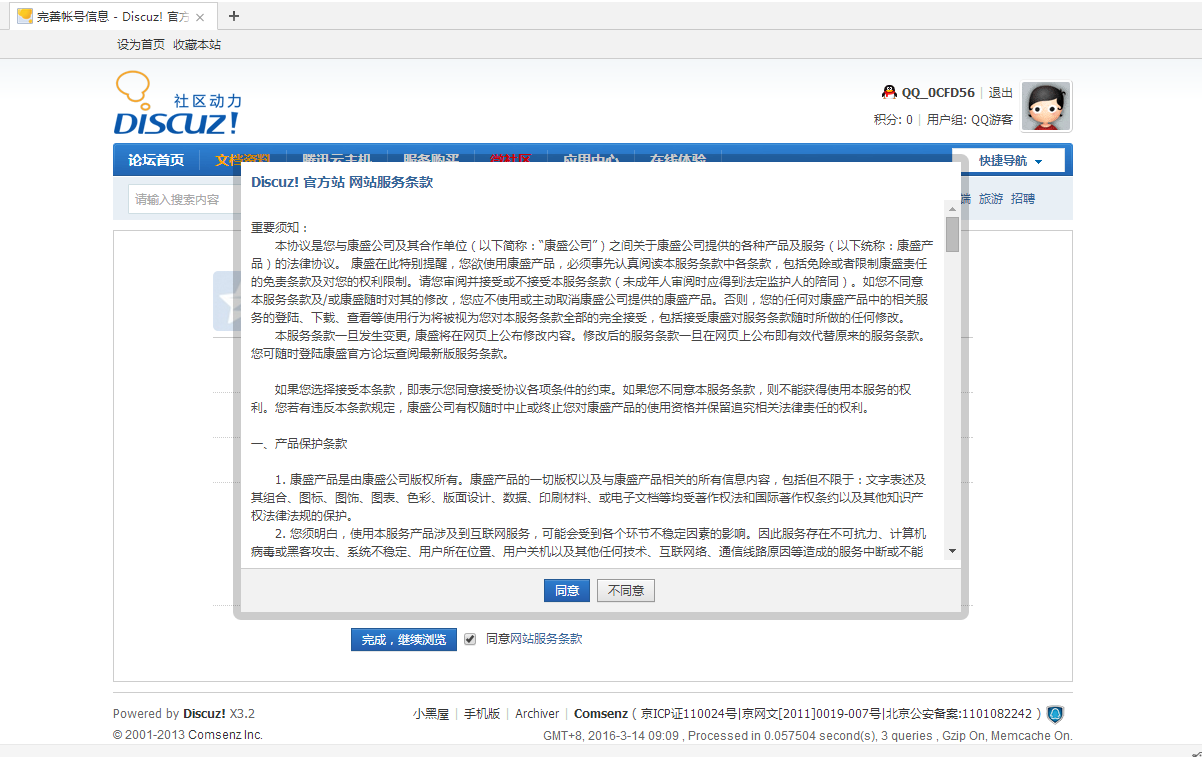This screenshot has height=757, width=1202.
Task: Click the 旅游 hot search link
Action: [991, 199]
